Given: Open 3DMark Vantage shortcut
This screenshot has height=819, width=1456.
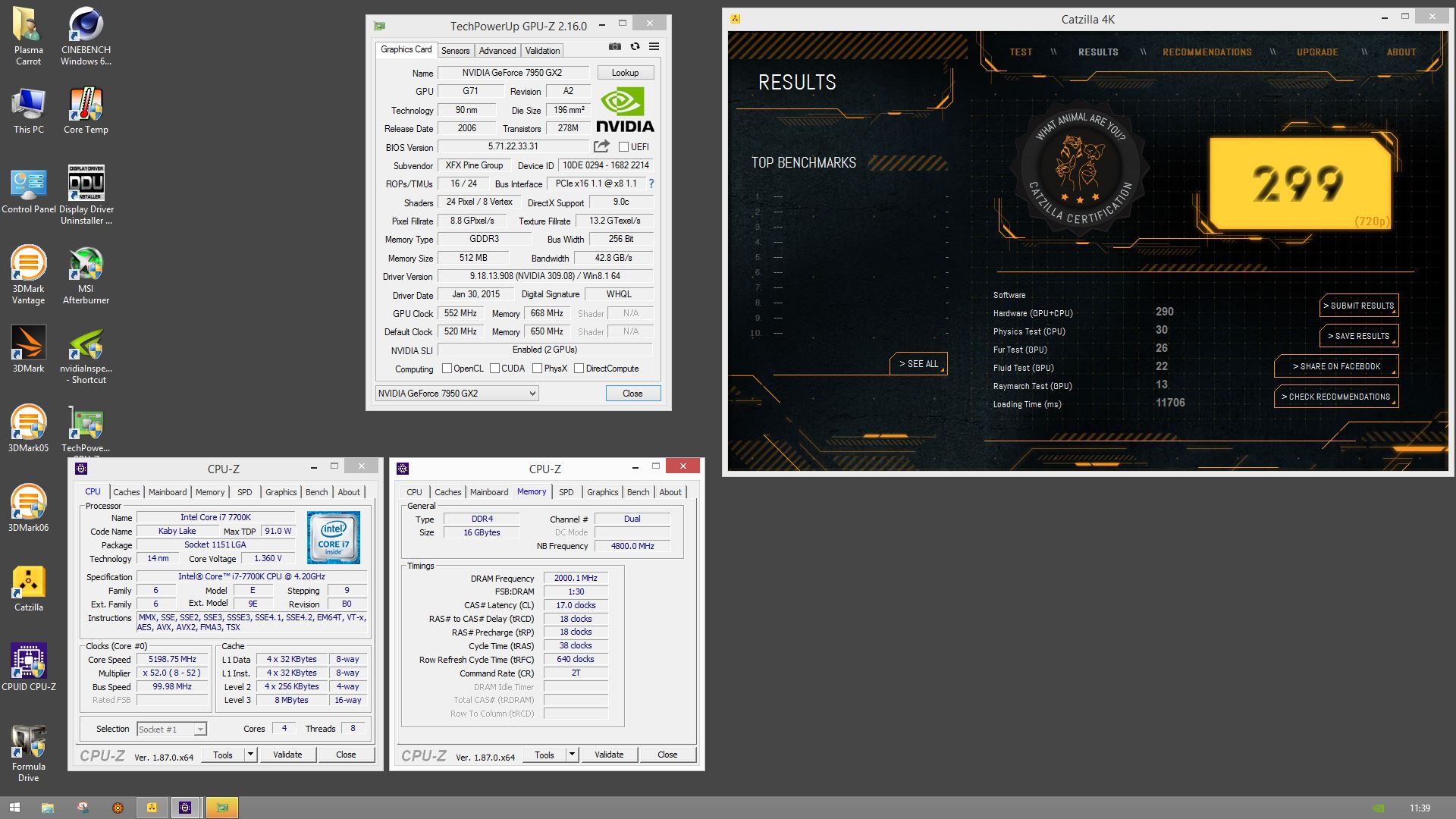Looking at the screenshot, I should (28, 275).
